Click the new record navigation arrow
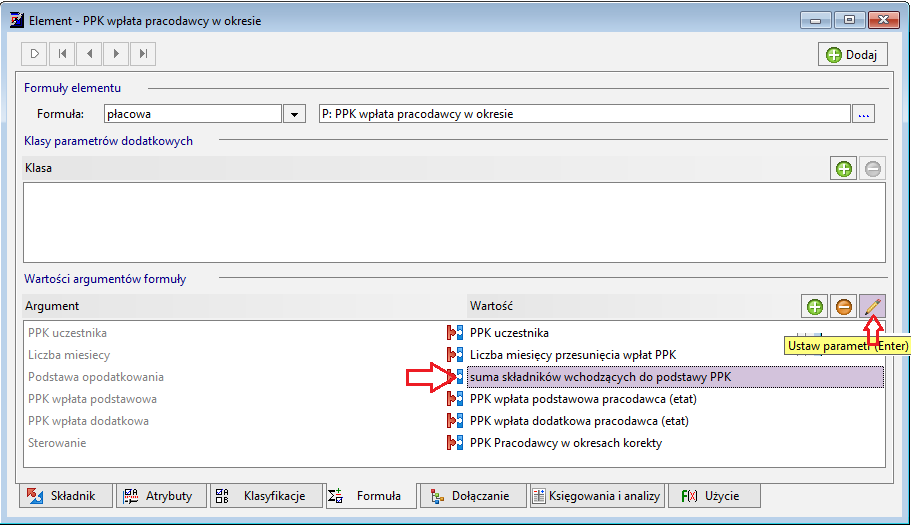 pyautogui.click(x=34, y=54)
